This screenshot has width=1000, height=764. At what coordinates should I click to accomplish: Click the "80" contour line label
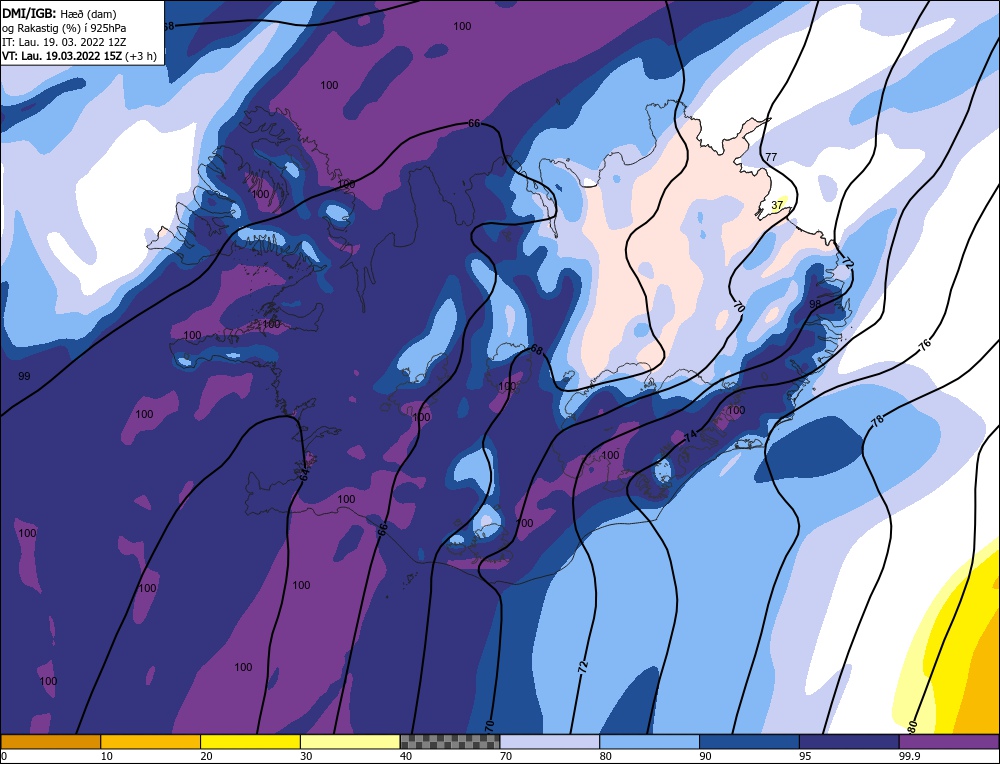(912, 726)
